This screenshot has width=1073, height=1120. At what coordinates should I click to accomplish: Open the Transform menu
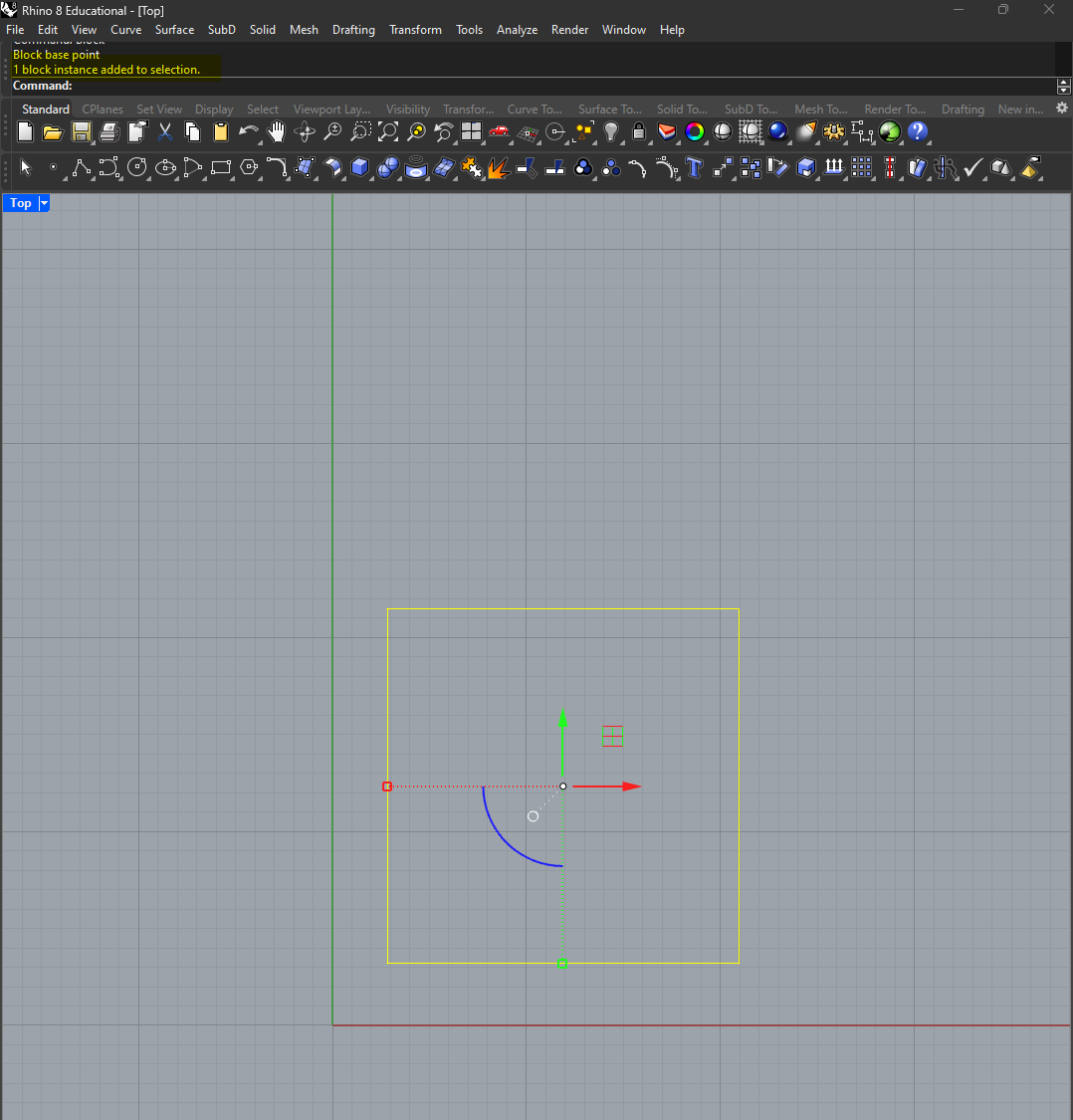click(415, 30)
